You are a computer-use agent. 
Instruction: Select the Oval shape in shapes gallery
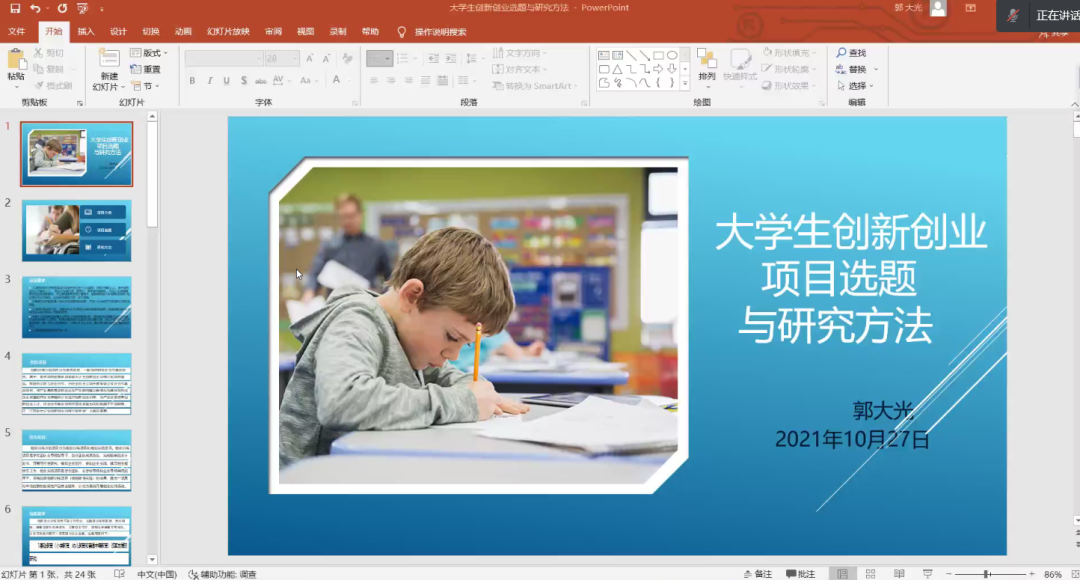click(x=672, y=55)
